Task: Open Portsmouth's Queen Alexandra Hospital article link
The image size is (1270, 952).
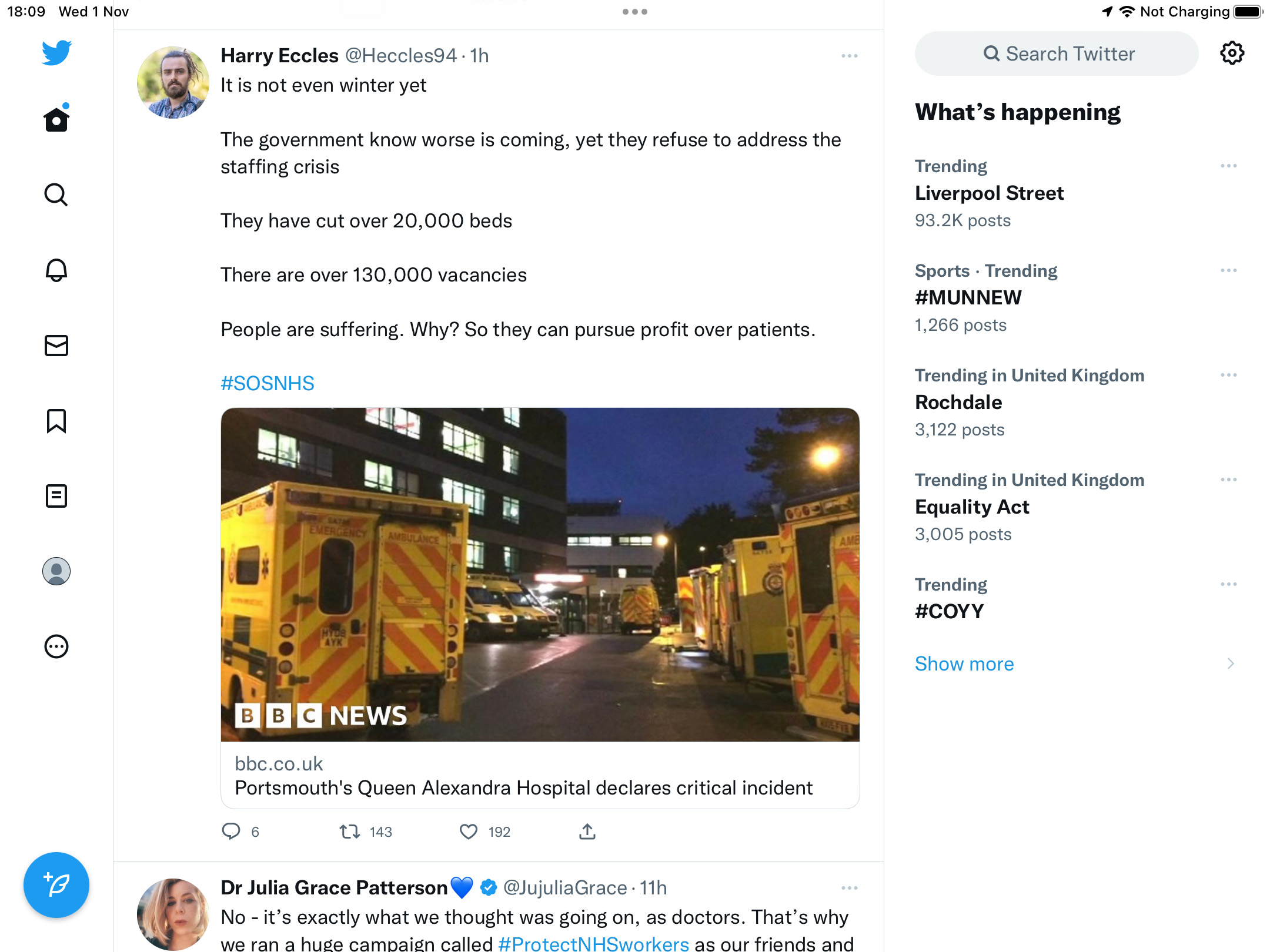Action: [x=523, y=787]
